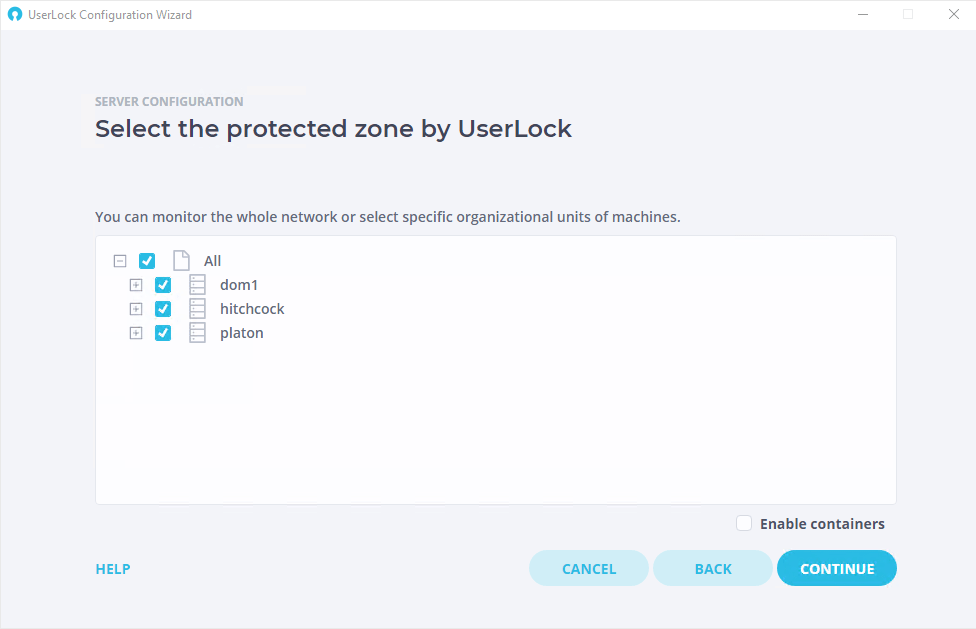Click the server icon next to platon
Screen dimensions: 976x629
(197, 333)
